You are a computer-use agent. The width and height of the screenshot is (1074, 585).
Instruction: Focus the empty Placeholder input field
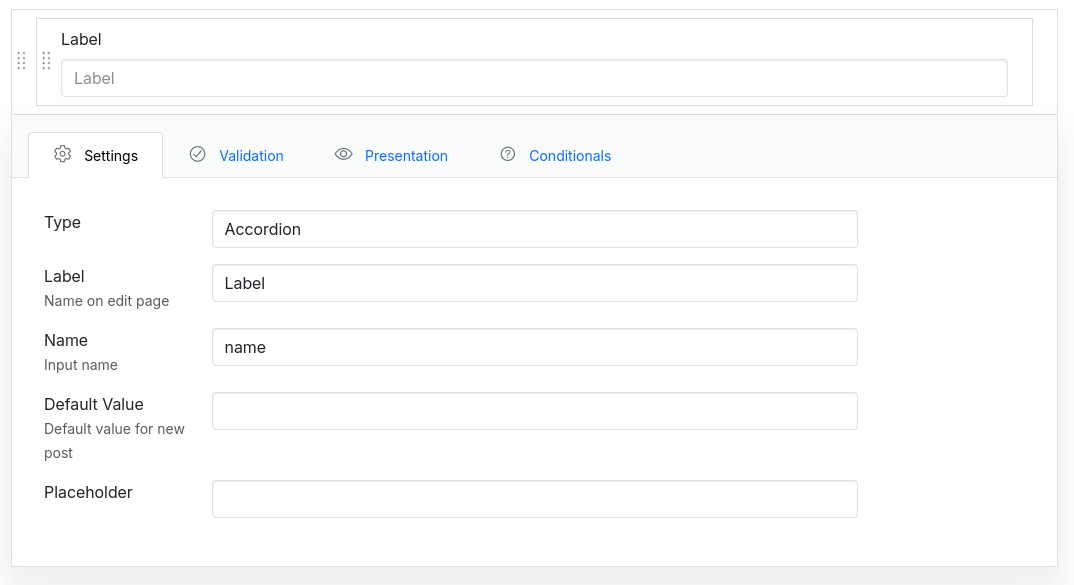point(534,499)
